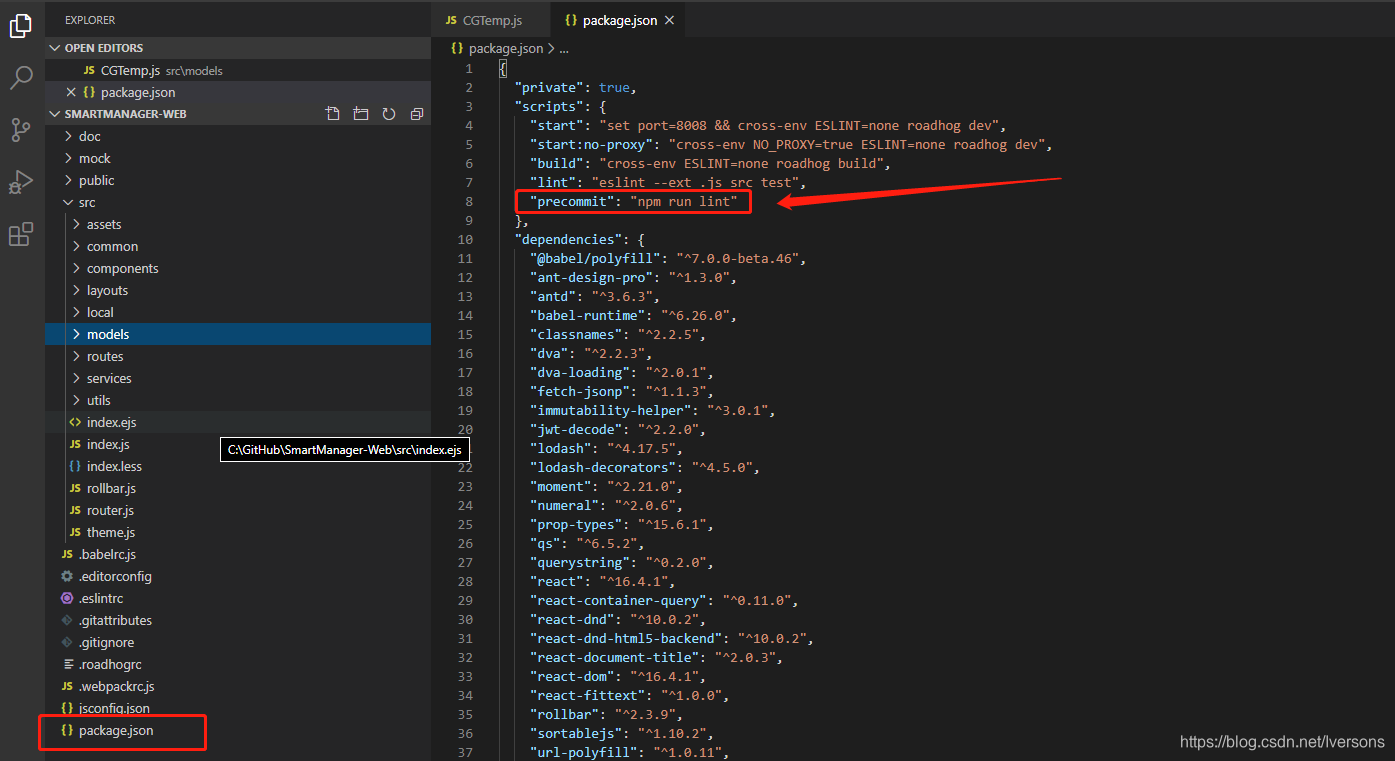This screenshot has width=1395, height=761.
Task: Open the Run and Debug view
Action: tap(21, 182)
